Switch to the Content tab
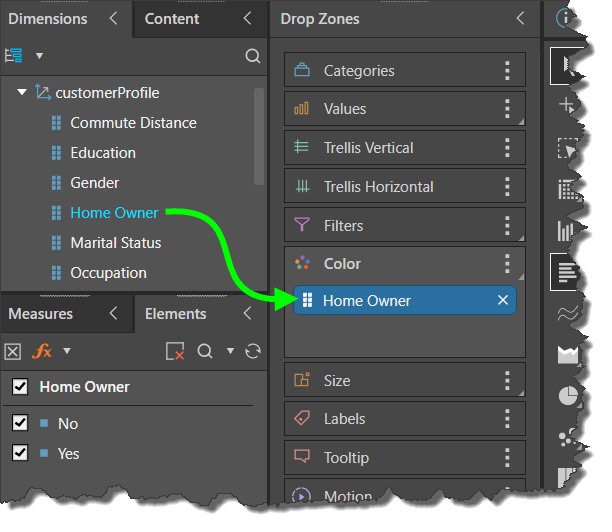612x532 pixels. [172, 19]
